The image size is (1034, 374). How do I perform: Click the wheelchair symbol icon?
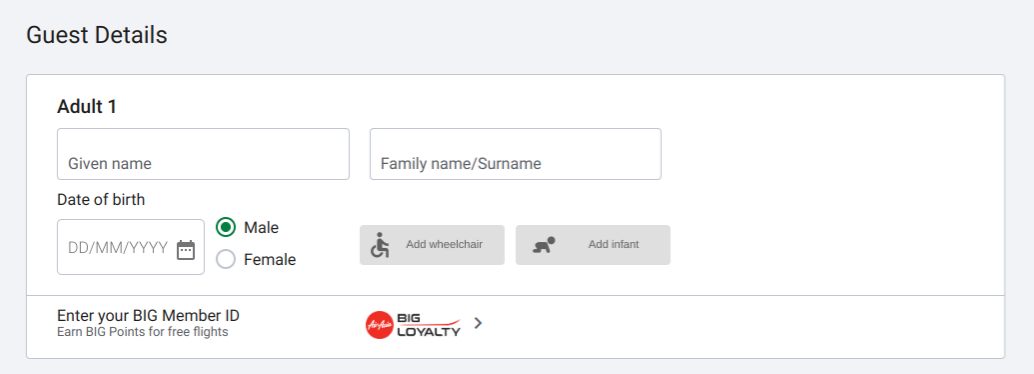point(380,245)
